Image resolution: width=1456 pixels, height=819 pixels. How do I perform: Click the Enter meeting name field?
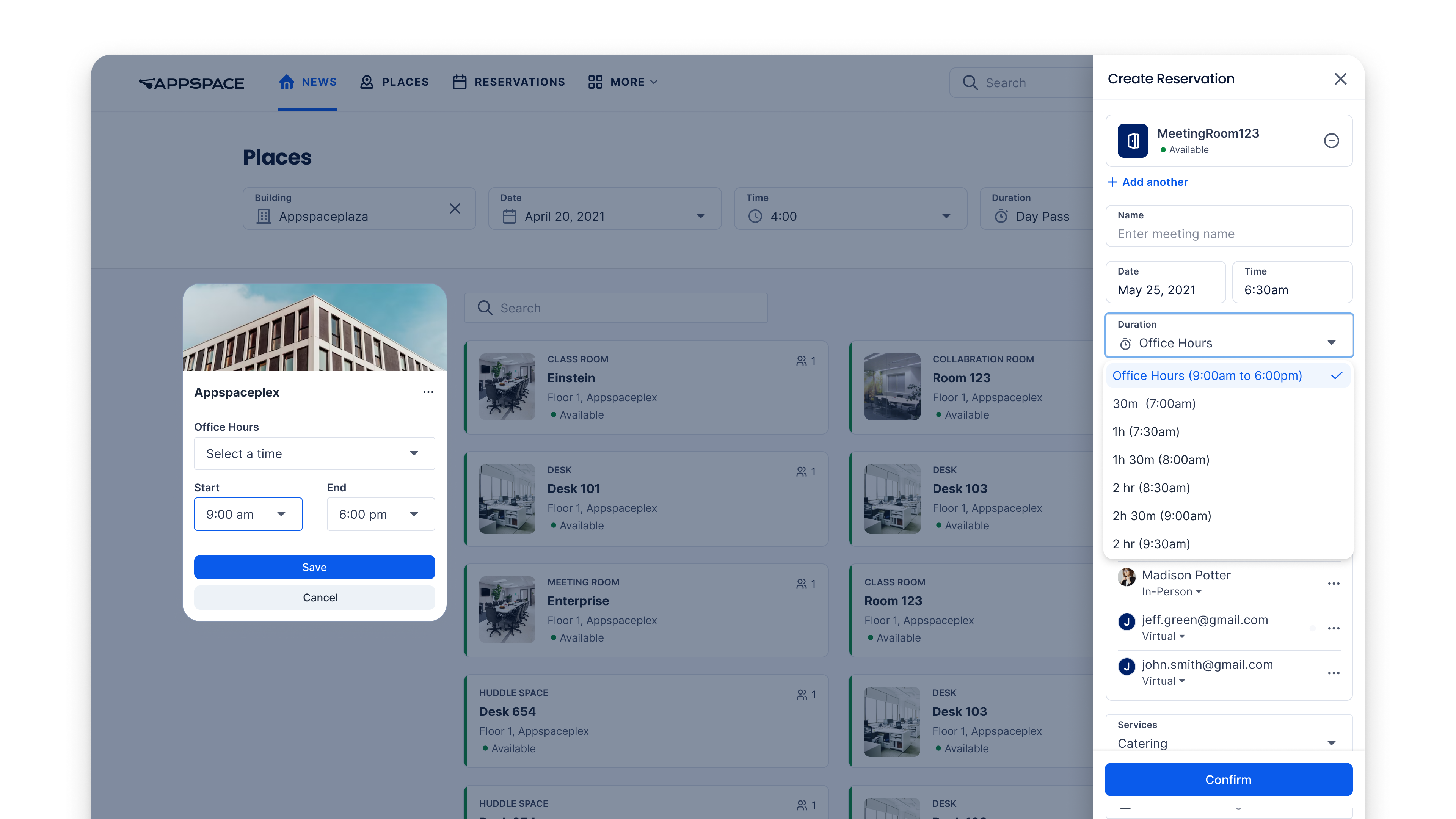pyautogui.click(x=1228, y=234)
